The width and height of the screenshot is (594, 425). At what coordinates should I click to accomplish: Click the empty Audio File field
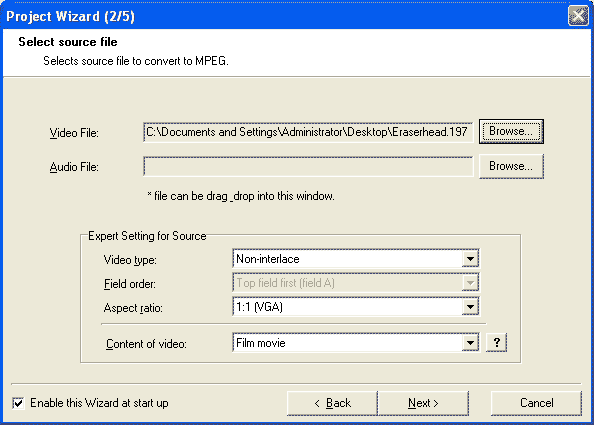click(x=308, y=167)
